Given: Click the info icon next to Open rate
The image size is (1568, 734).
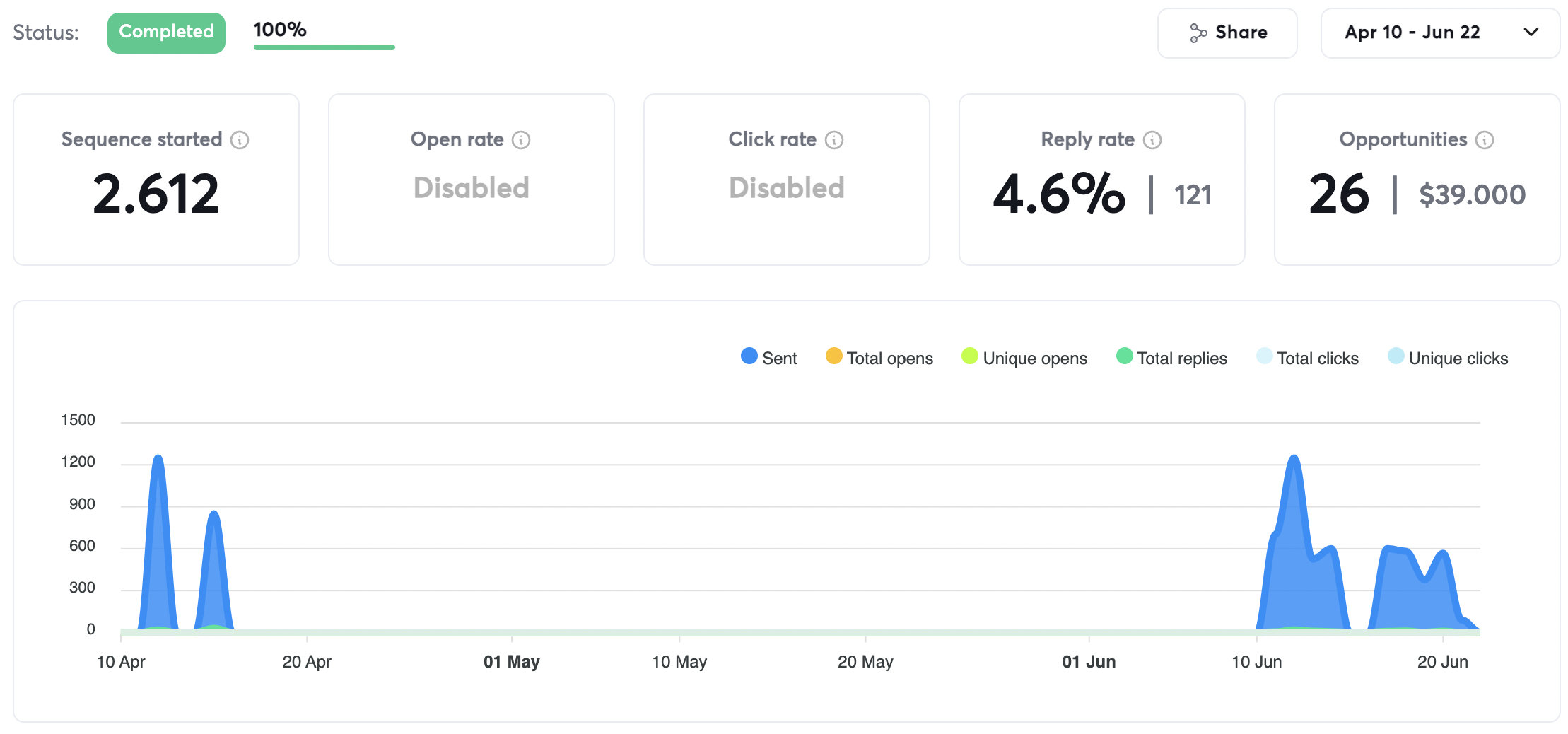Looking at the screenshot, I should click(x=521, y=140).
